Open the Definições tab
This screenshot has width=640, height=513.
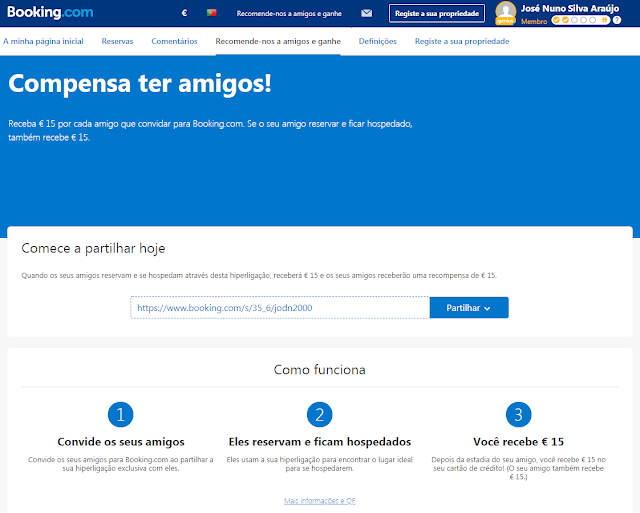[378, 41]
